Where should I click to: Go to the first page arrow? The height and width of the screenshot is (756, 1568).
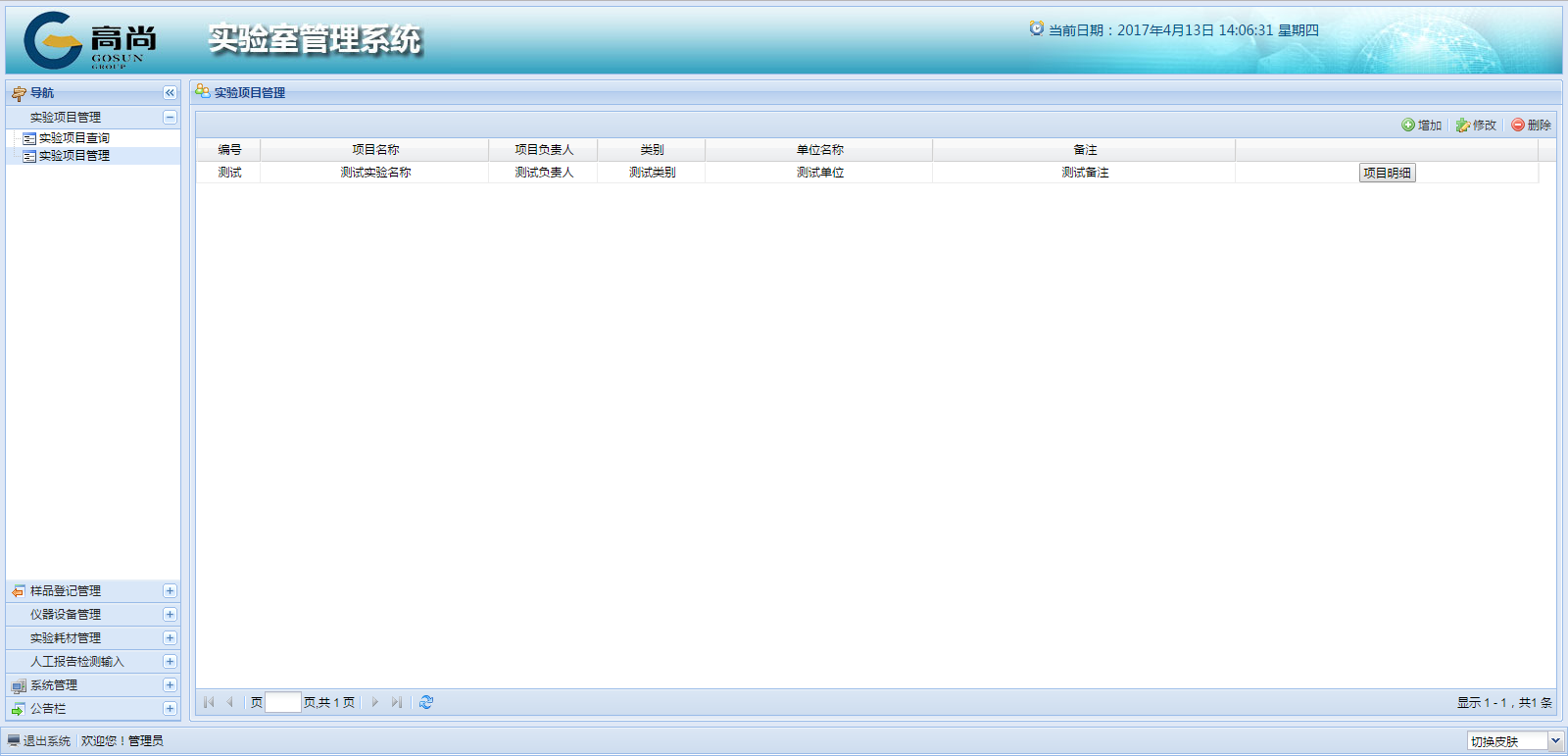(209, 702)
